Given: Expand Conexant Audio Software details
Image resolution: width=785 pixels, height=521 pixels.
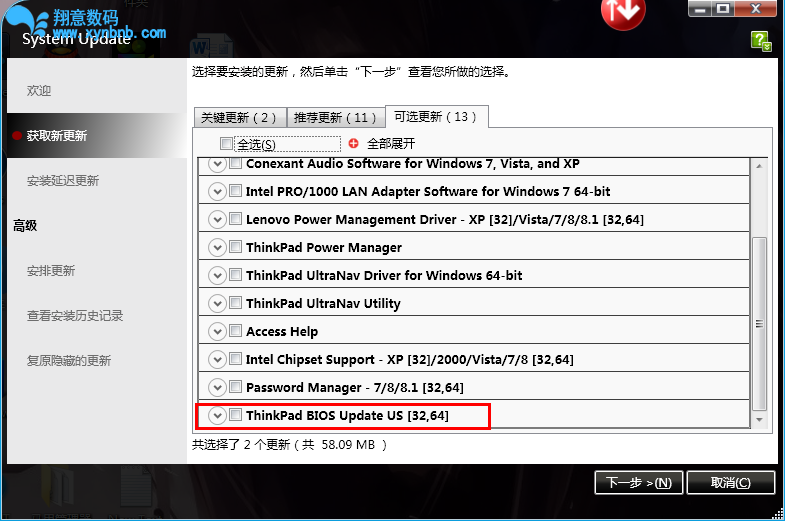Looking at the screenshot, I should click(217, 164).
